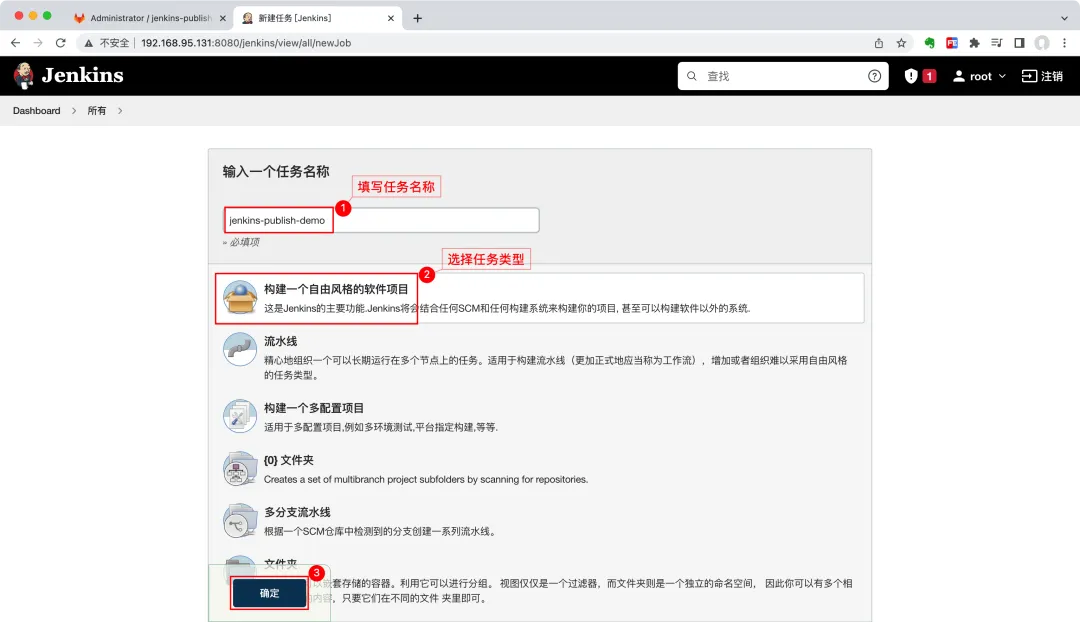Switch to the GitLab Administrator tab
1080x622 pixels.
tap(151, 18)
